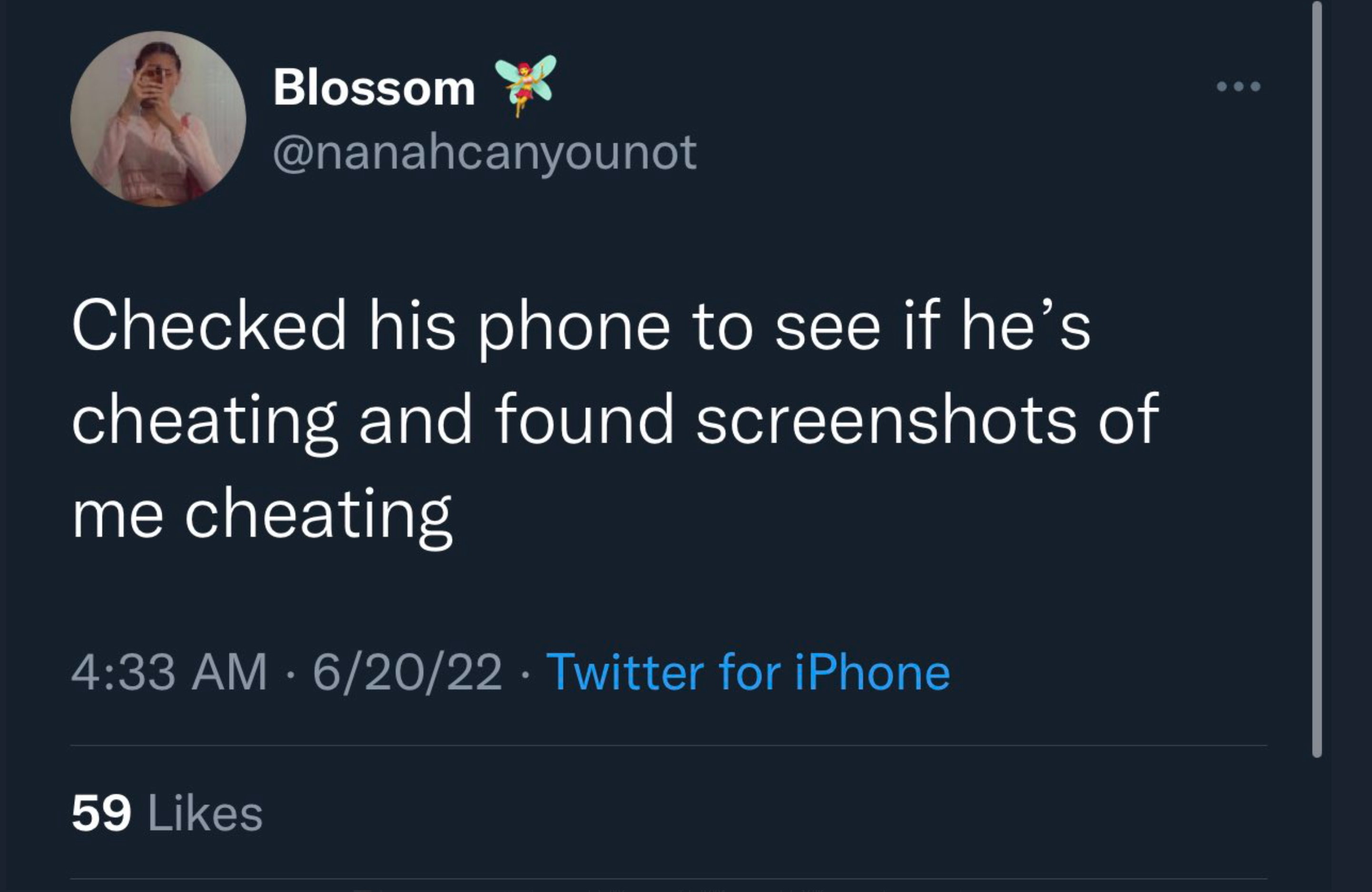Click the vertical scrollbar beside the tweet

point(1317,379)
